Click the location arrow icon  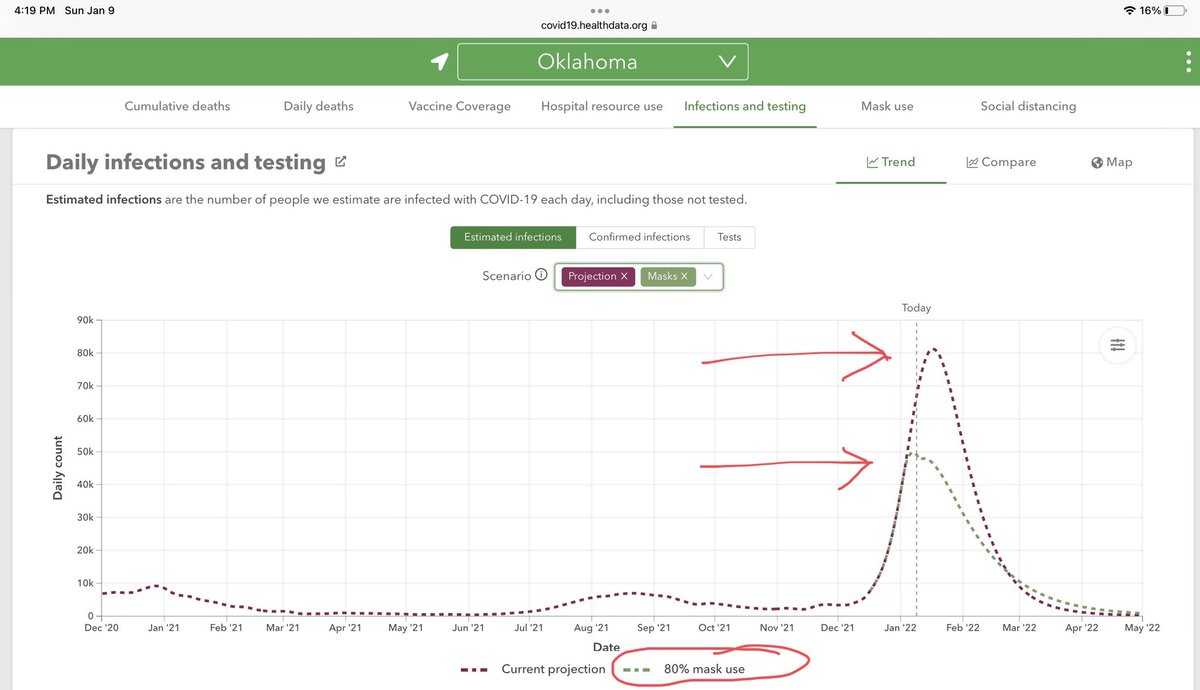(x=439, y=62)
